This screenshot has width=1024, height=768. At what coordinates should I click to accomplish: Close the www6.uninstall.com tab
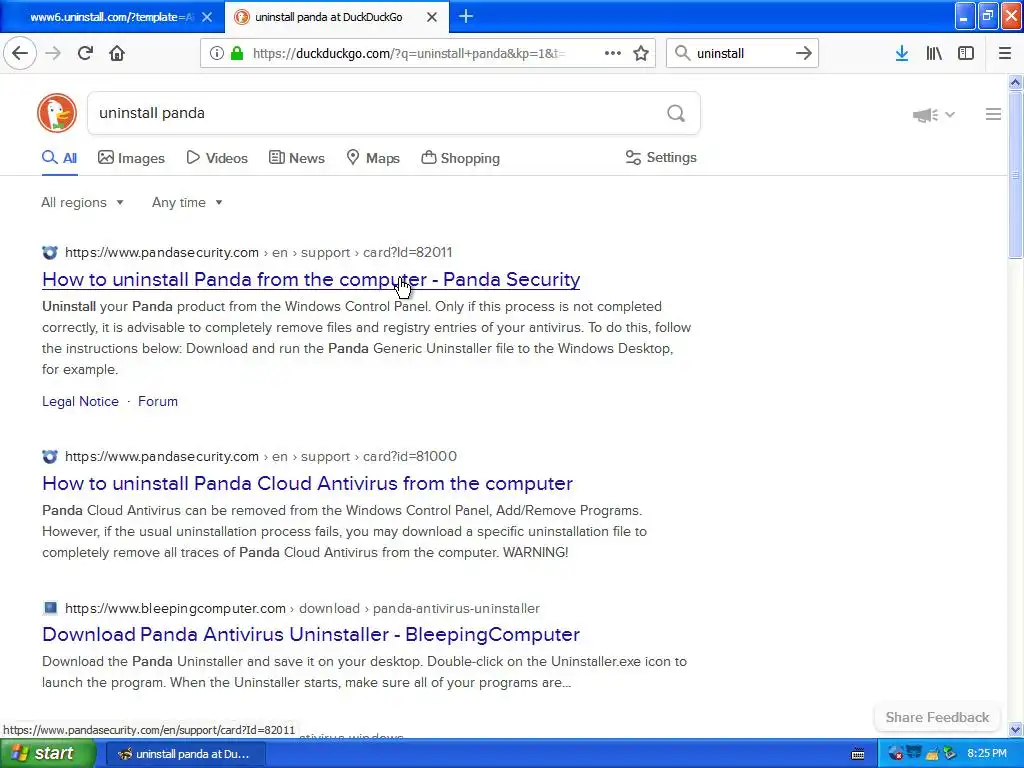pos(207,17)
